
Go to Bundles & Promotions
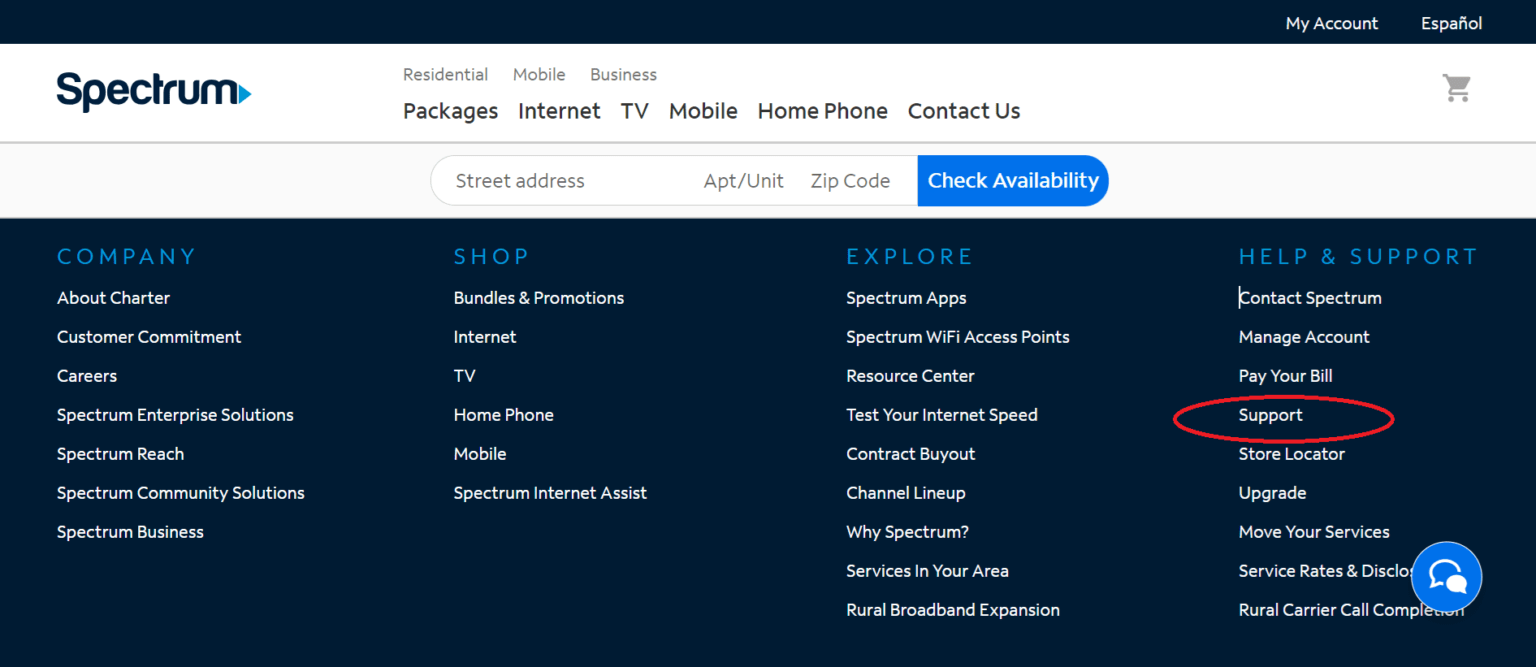click(x=538, y=298)
